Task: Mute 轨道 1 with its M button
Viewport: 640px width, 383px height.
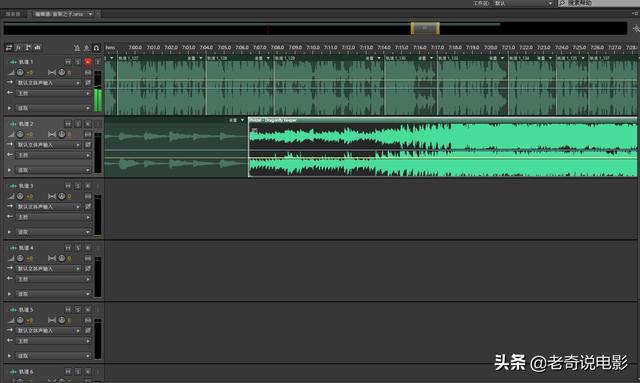Action: pos(68,62)
